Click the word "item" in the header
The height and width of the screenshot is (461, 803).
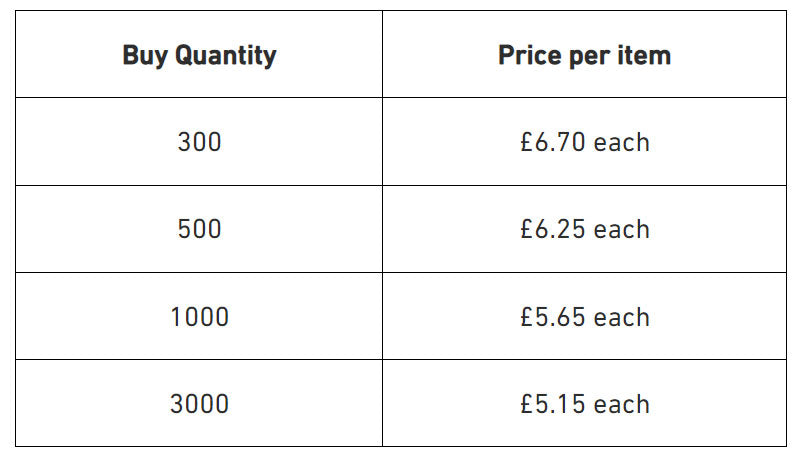pos(646,55)
